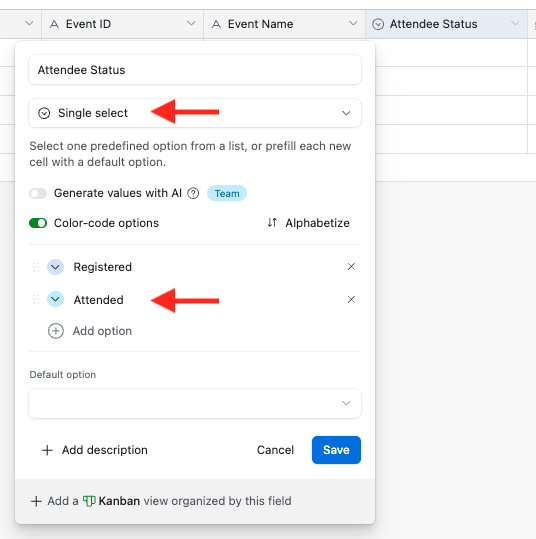Image resolution: width=536 pixels, height=539 pixels.
Task: Click the Alphabetize sort arrows icon
Action: [x=272, y=223]
